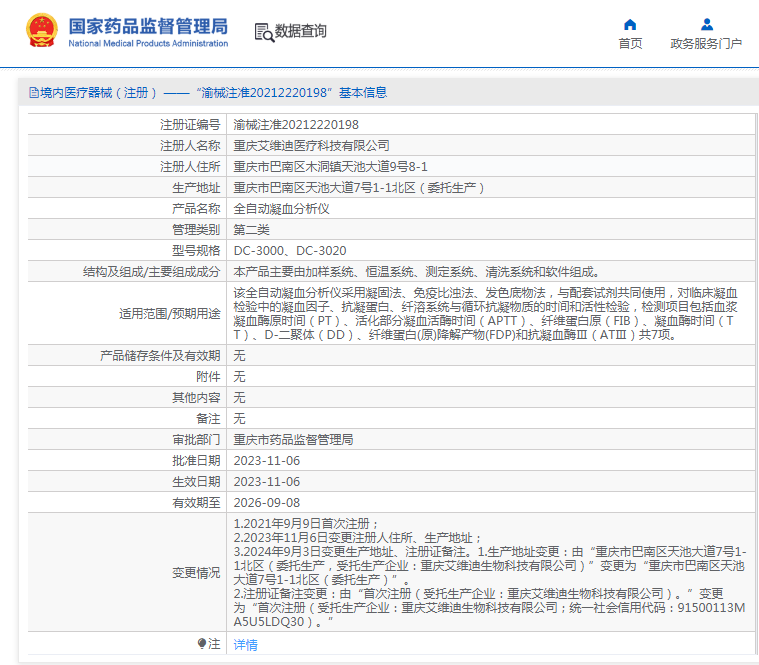Viewport: 759px width, 665px height.
Task: Select registrant name 重庆艾维迪医疗科技有限公司
Action: pos(311,146)
